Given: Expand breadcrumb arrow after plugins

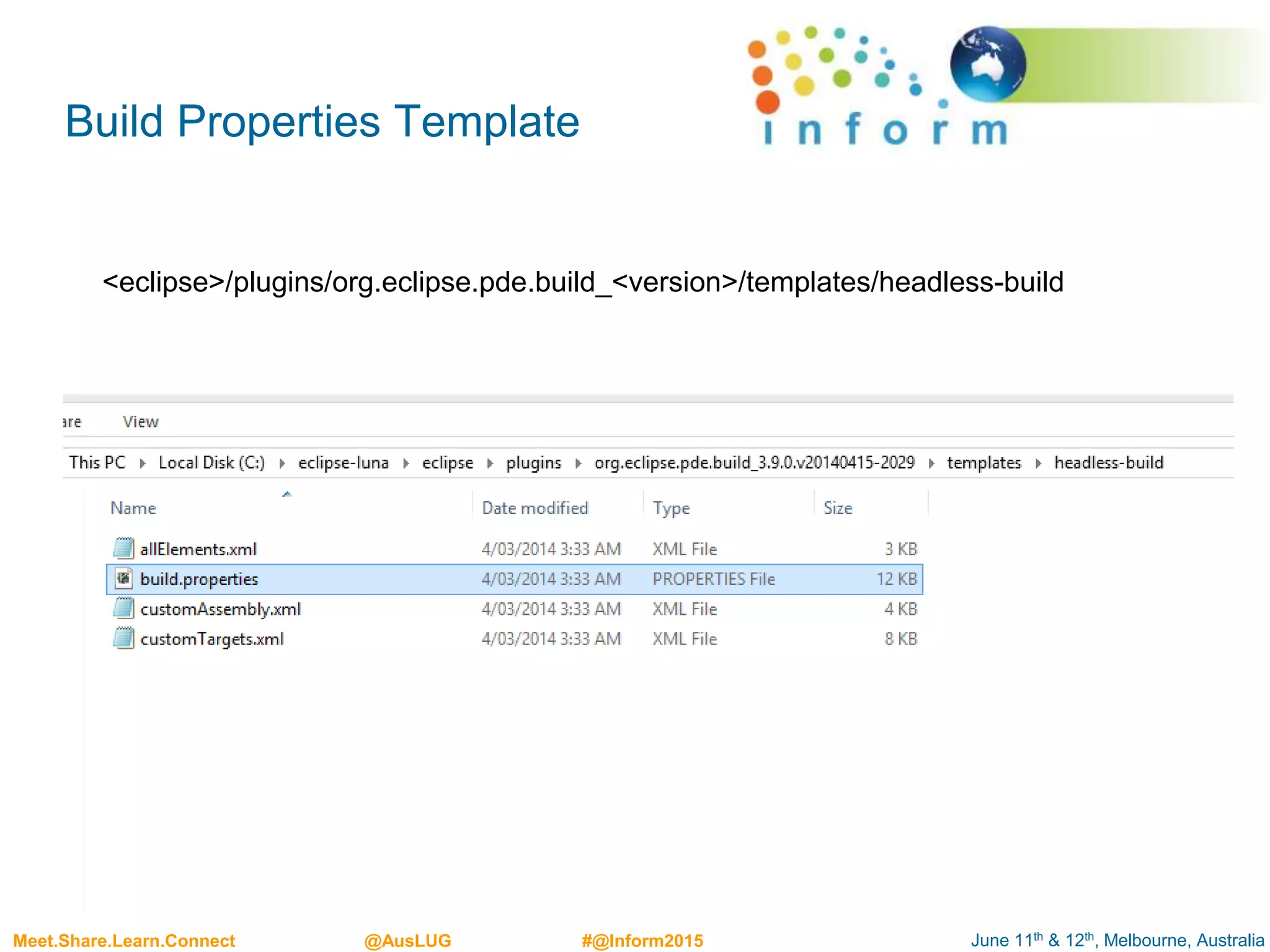Looking at the screenshot, I should [578, 463].
